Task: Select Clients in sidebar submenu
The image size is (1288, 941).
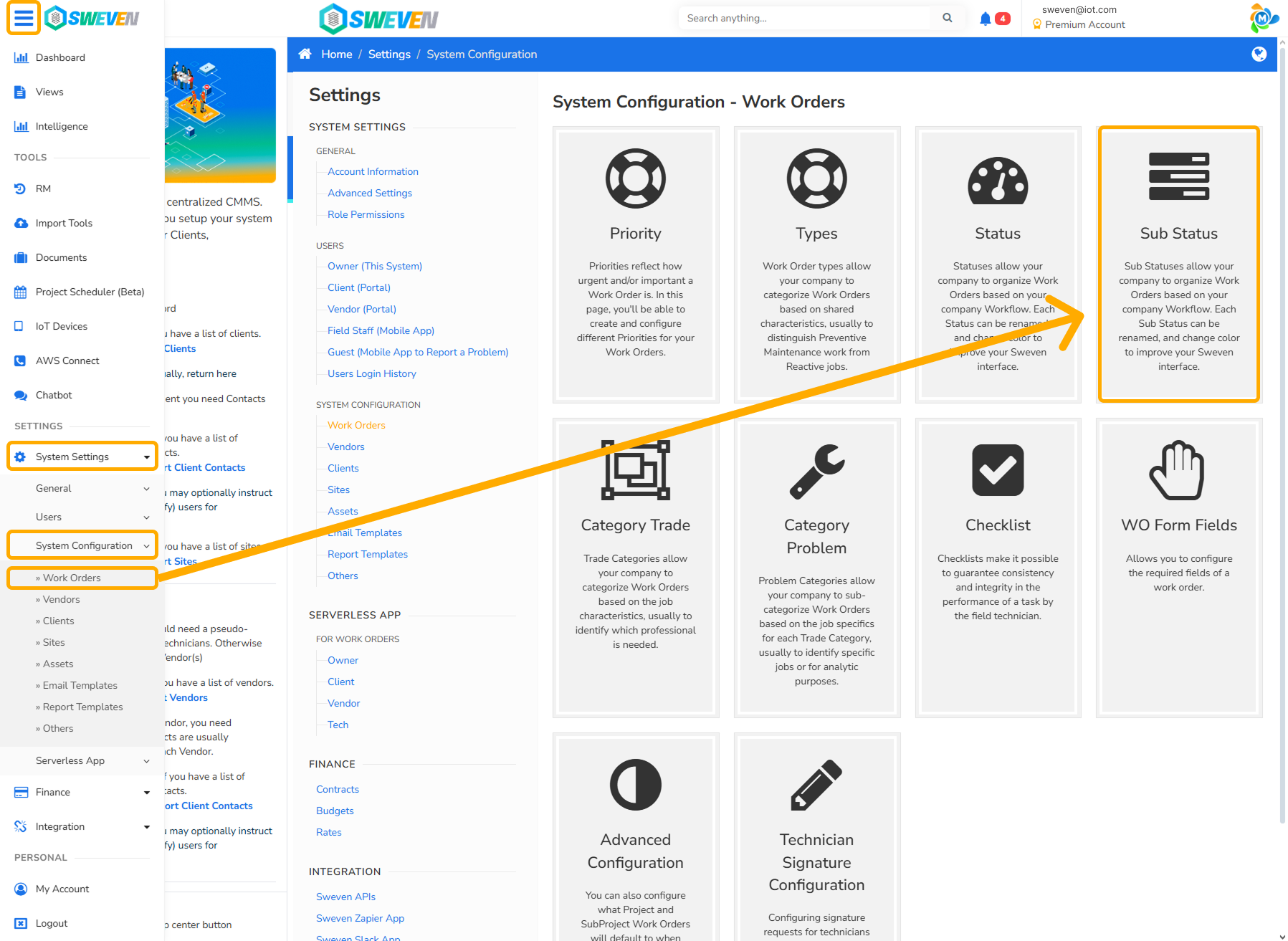Action: [x=58, y=621]
